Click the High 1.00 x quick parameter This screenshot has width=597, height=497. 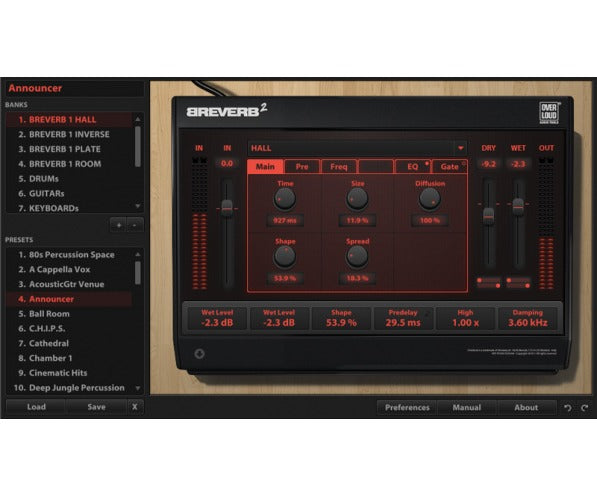(465, 318)
